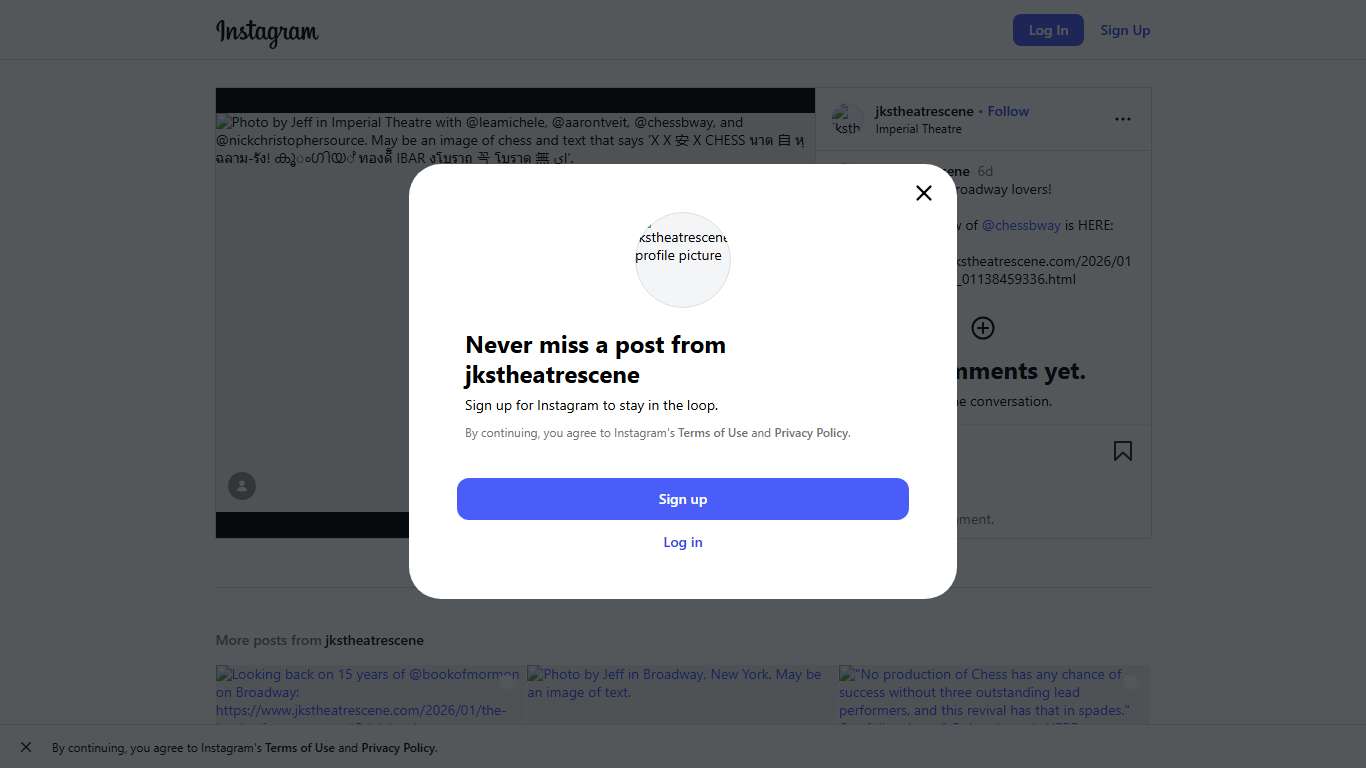Open jkstheatrescene link in More posts heading
Screen dimensions: 1366x768
374,640
